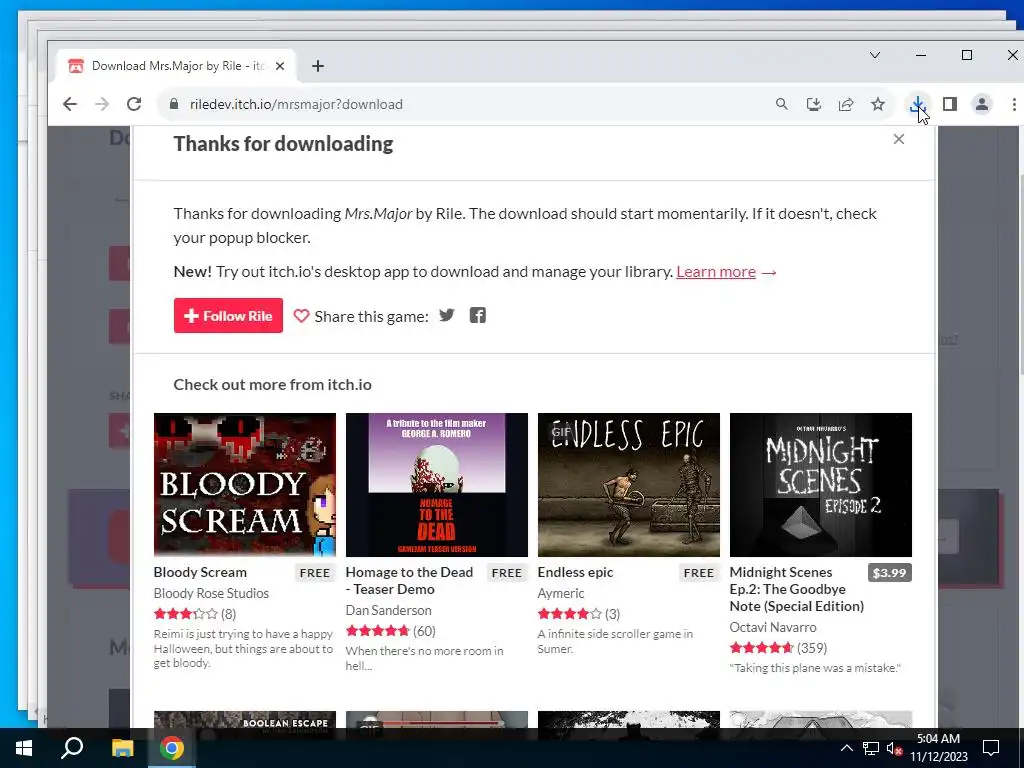Open taskbar search magnifier
The image size is (1024, 768).
coord(72,748)
